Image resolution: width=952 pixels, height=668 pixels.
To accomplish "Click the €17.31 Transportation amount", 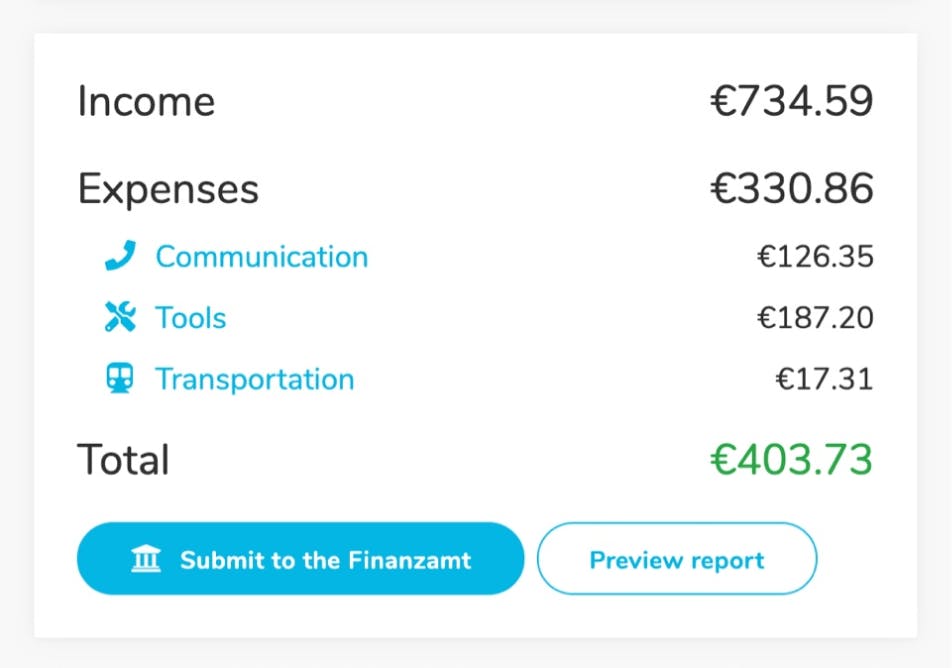I will (x=824, y=379).
